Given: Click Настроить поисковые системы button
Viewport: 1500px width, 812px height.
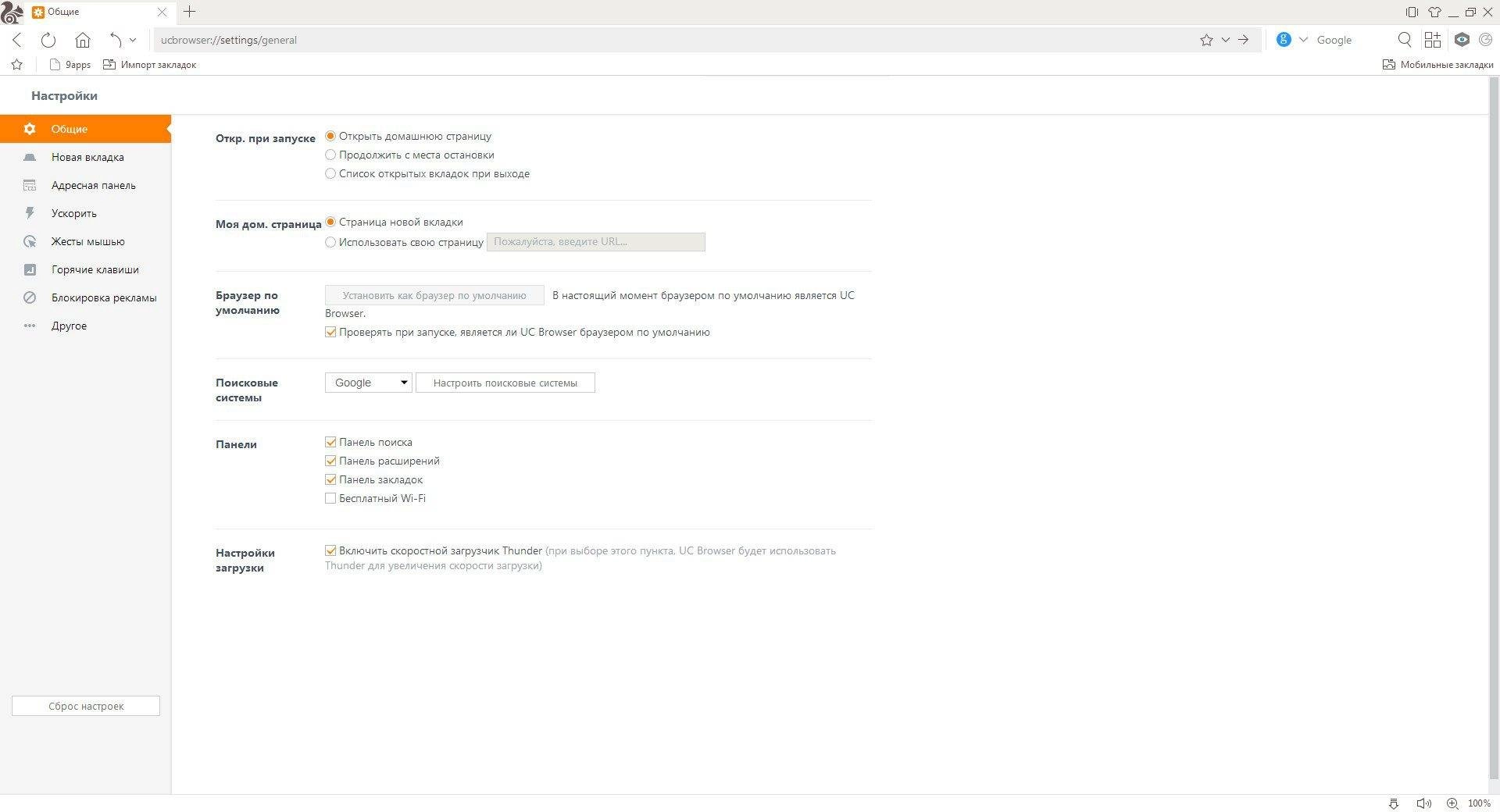Looking at the screenshot, I should pyautogui.click(x=505, y=383).
